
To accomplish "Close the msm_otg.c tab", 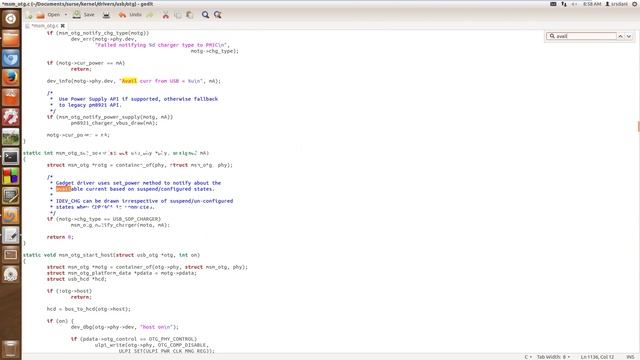I will [62, 26].
